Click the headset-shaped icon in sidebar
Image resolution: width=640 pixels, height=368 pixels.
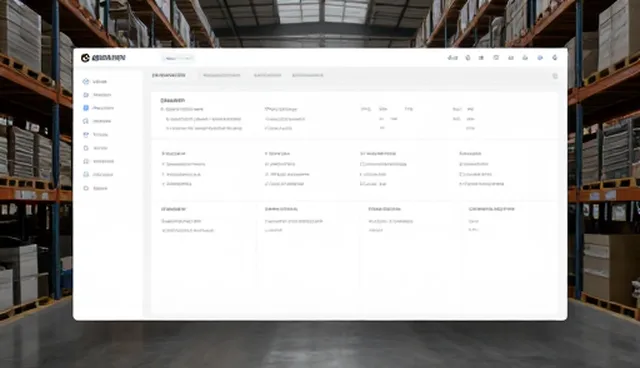pyautogui.click(x=86, y=121)
